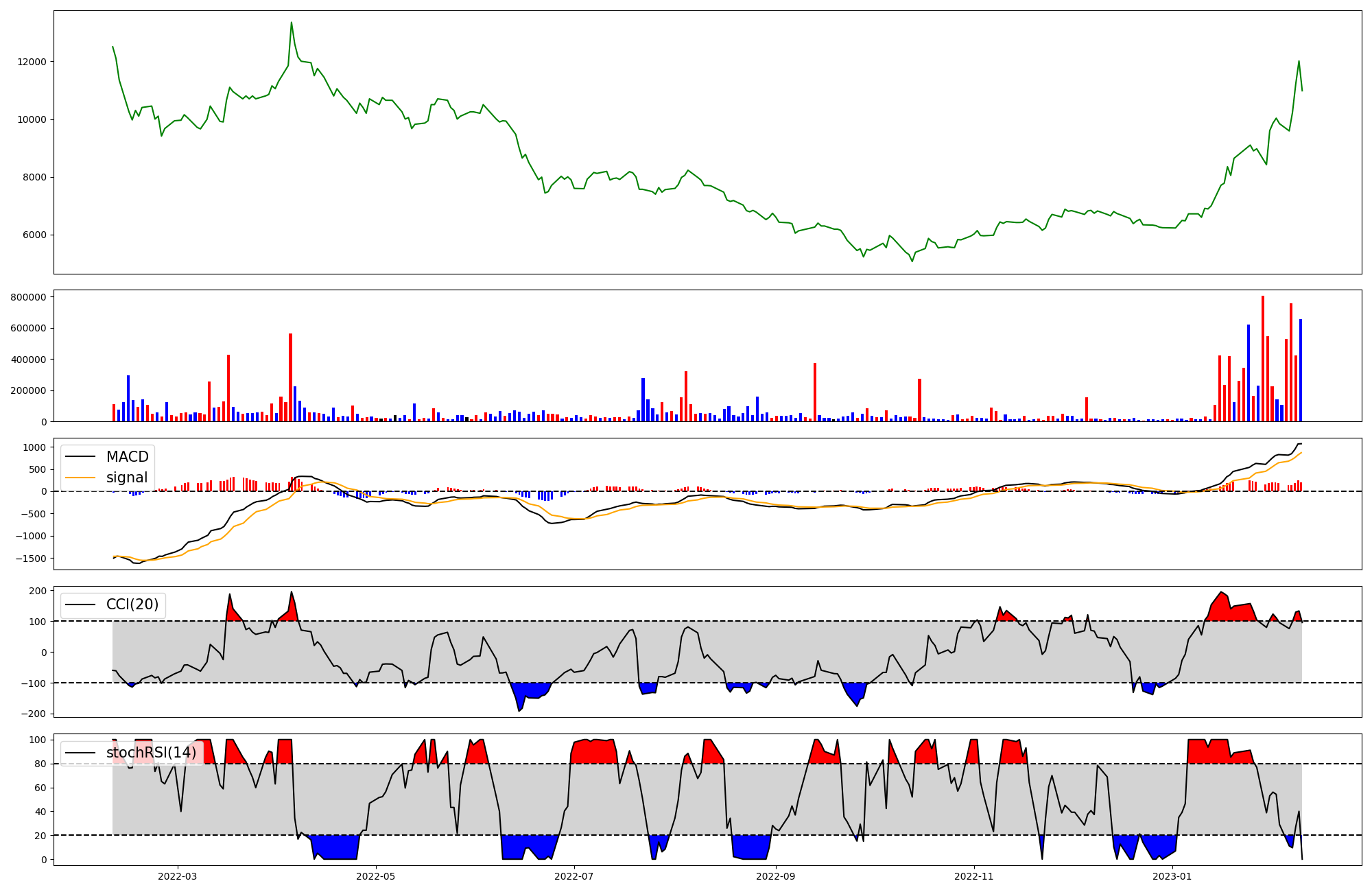
Task: Click the signal legend label text
Action: point(127,478)
